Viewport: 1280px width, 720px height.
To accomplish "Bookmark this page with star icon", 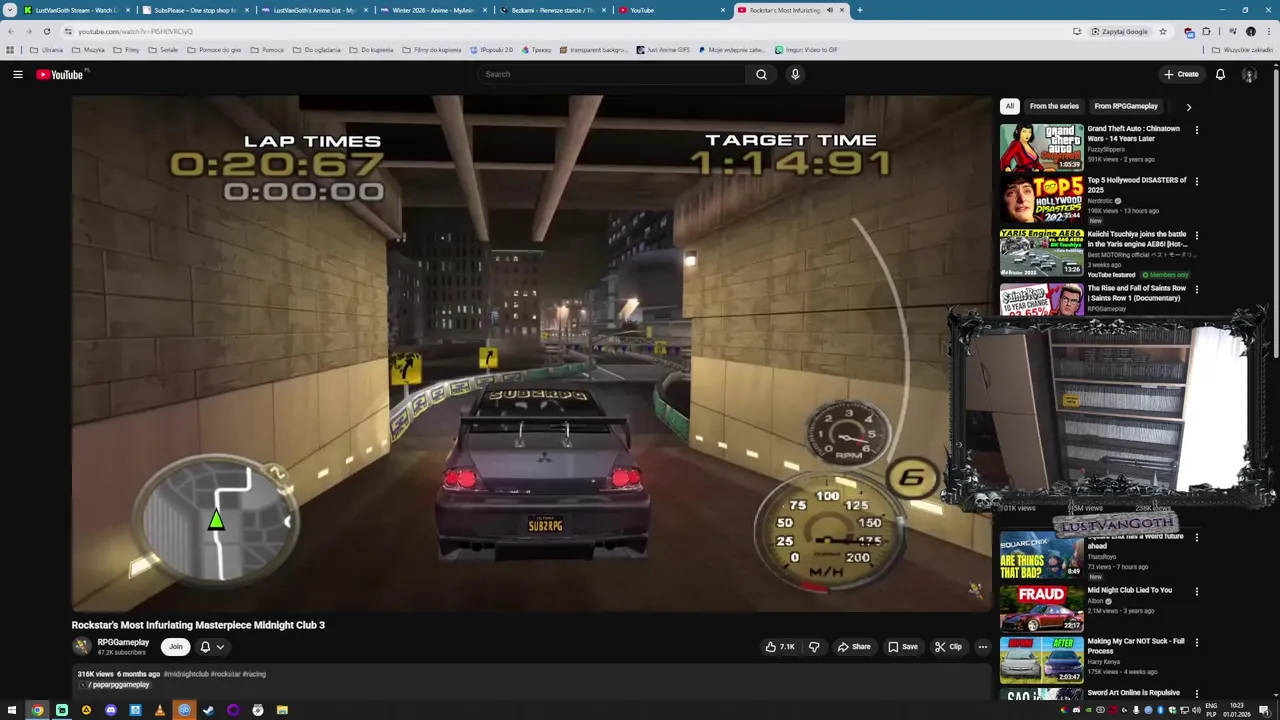I will point(1162,31).
